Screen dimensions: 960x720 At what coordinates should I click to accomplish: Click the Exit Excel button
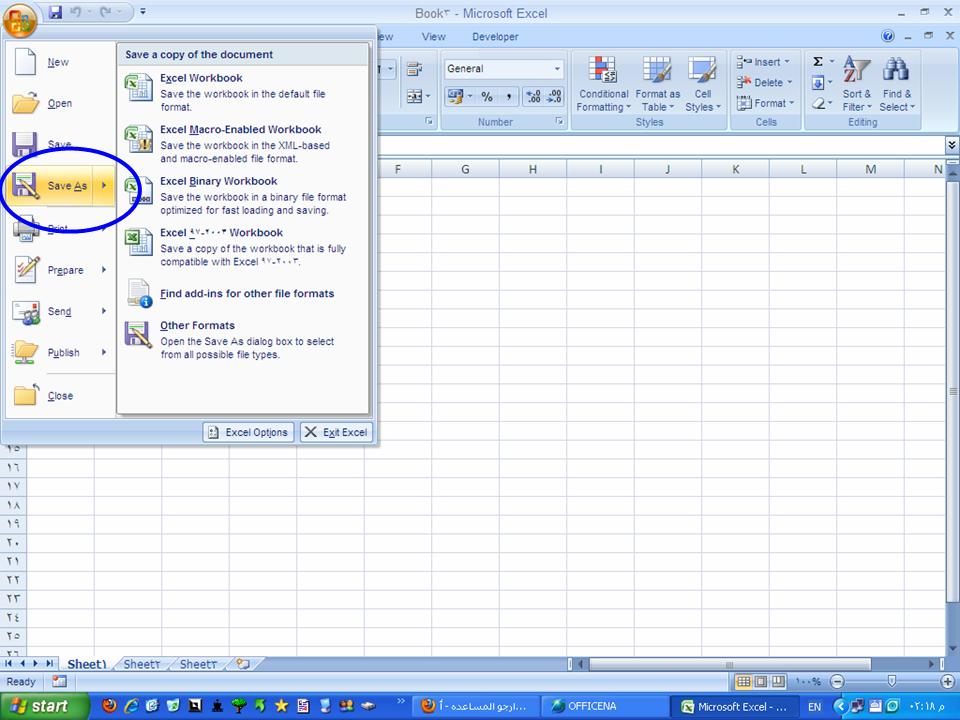(x=336, y=432)
